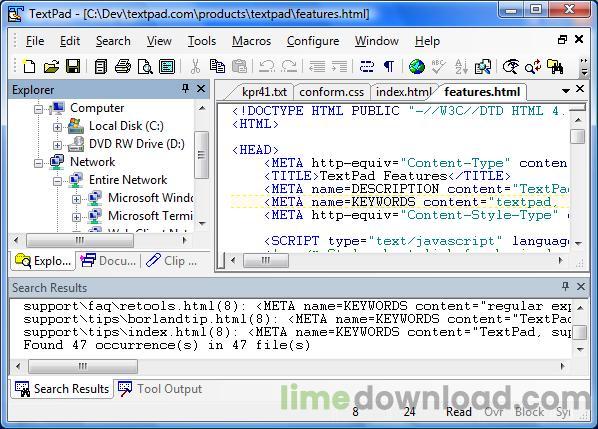The image size is (598, 429).
Task: Switch to the conform.css tab
Action: coord(331,92)
